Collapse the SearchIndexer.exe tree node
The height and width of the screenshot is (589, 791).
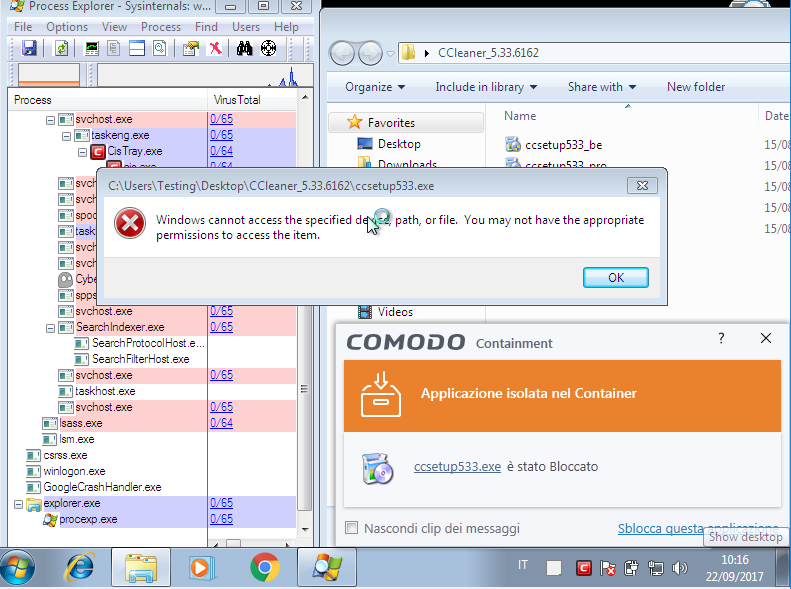click(50, 328)
